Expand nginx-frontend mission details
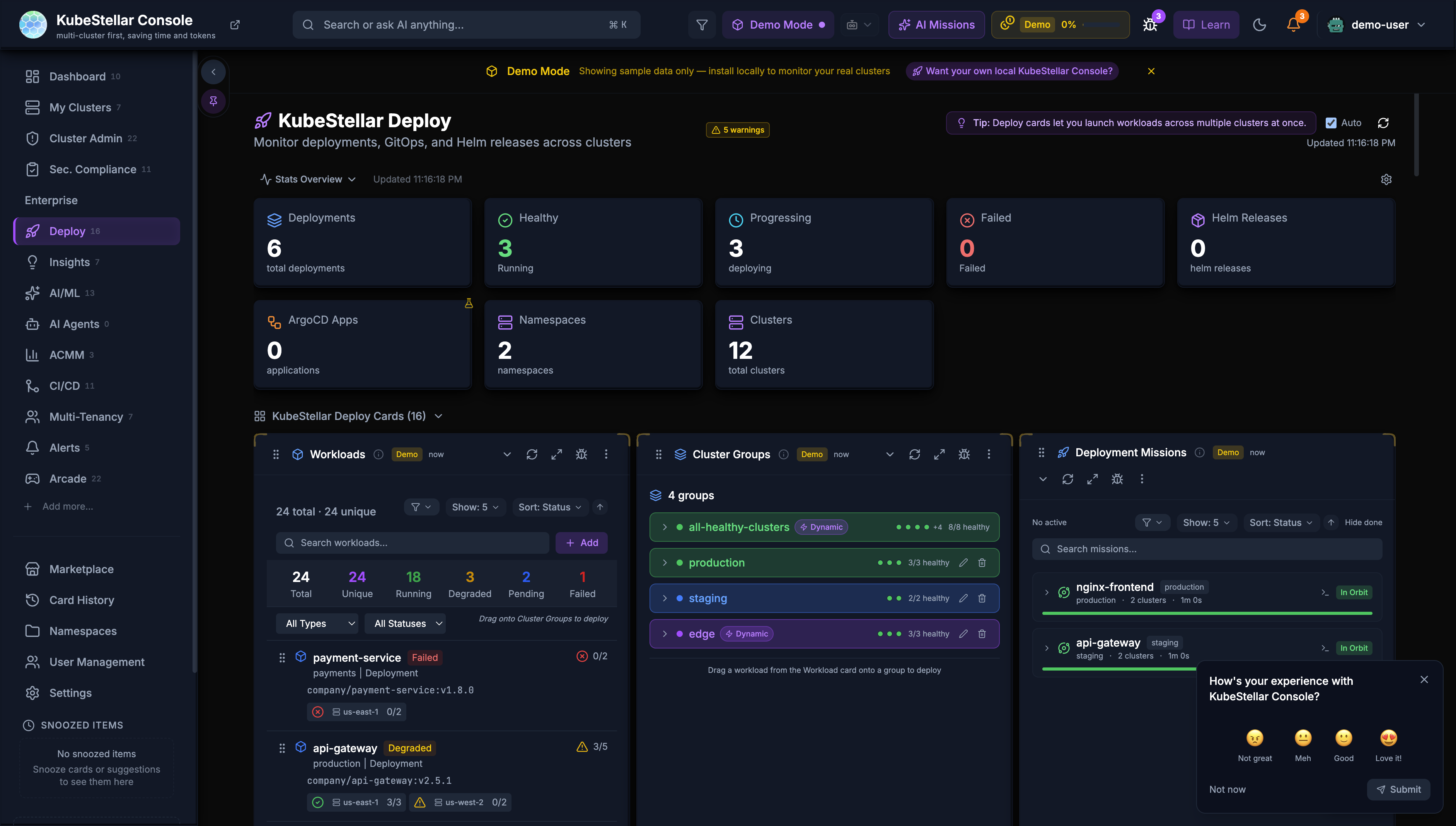This screenshot has width=1456, height=826. (1047, 592)
